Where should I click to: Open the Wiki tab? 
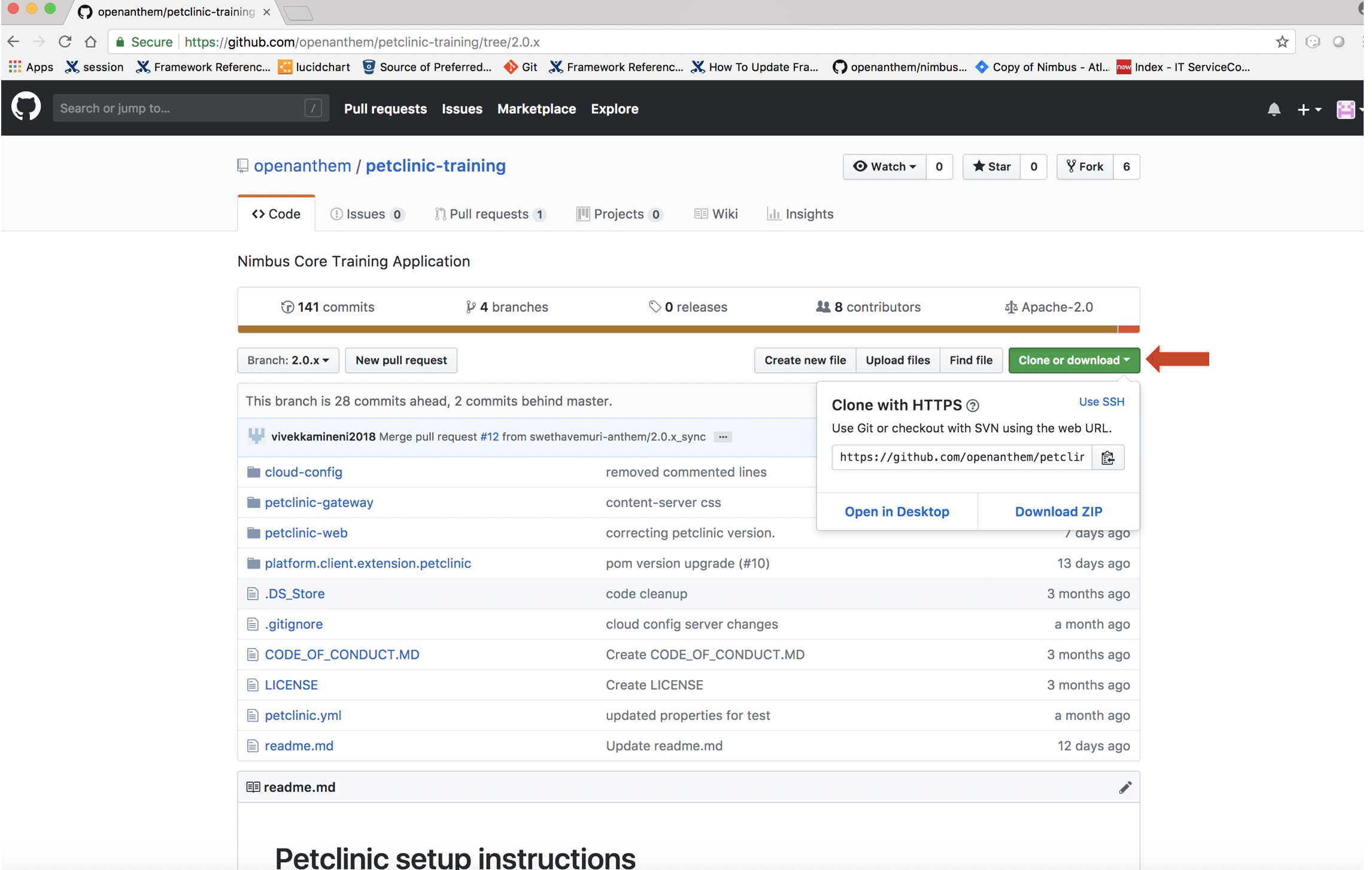[716, 214]
